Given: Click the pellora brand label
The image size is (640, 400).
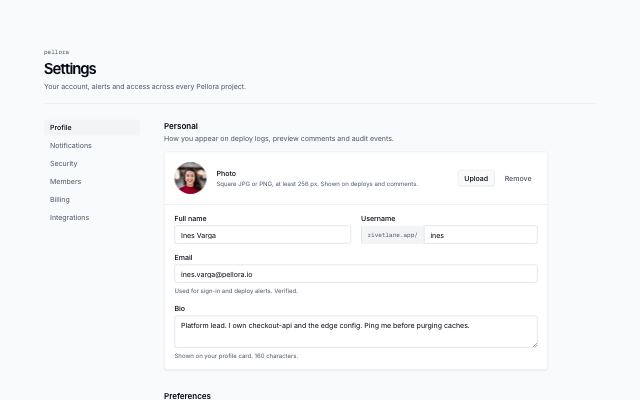Looking at the screenshot, I should [x=56, y=52].
